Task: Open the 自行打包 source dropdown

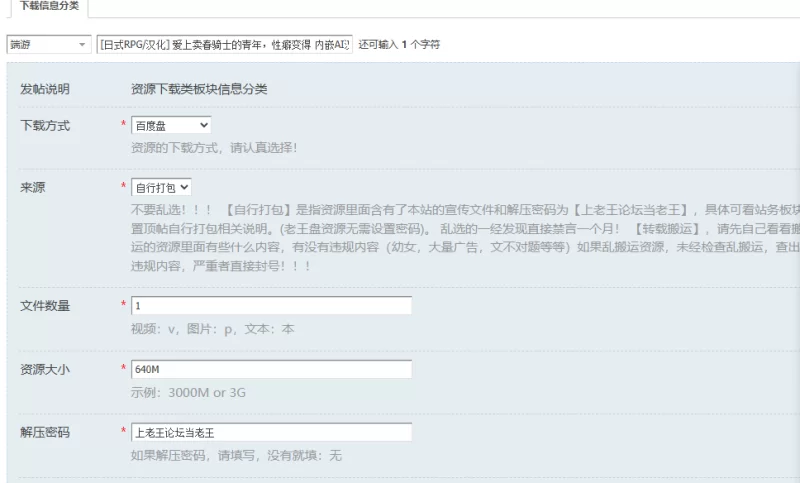Action: pos(161,187)
